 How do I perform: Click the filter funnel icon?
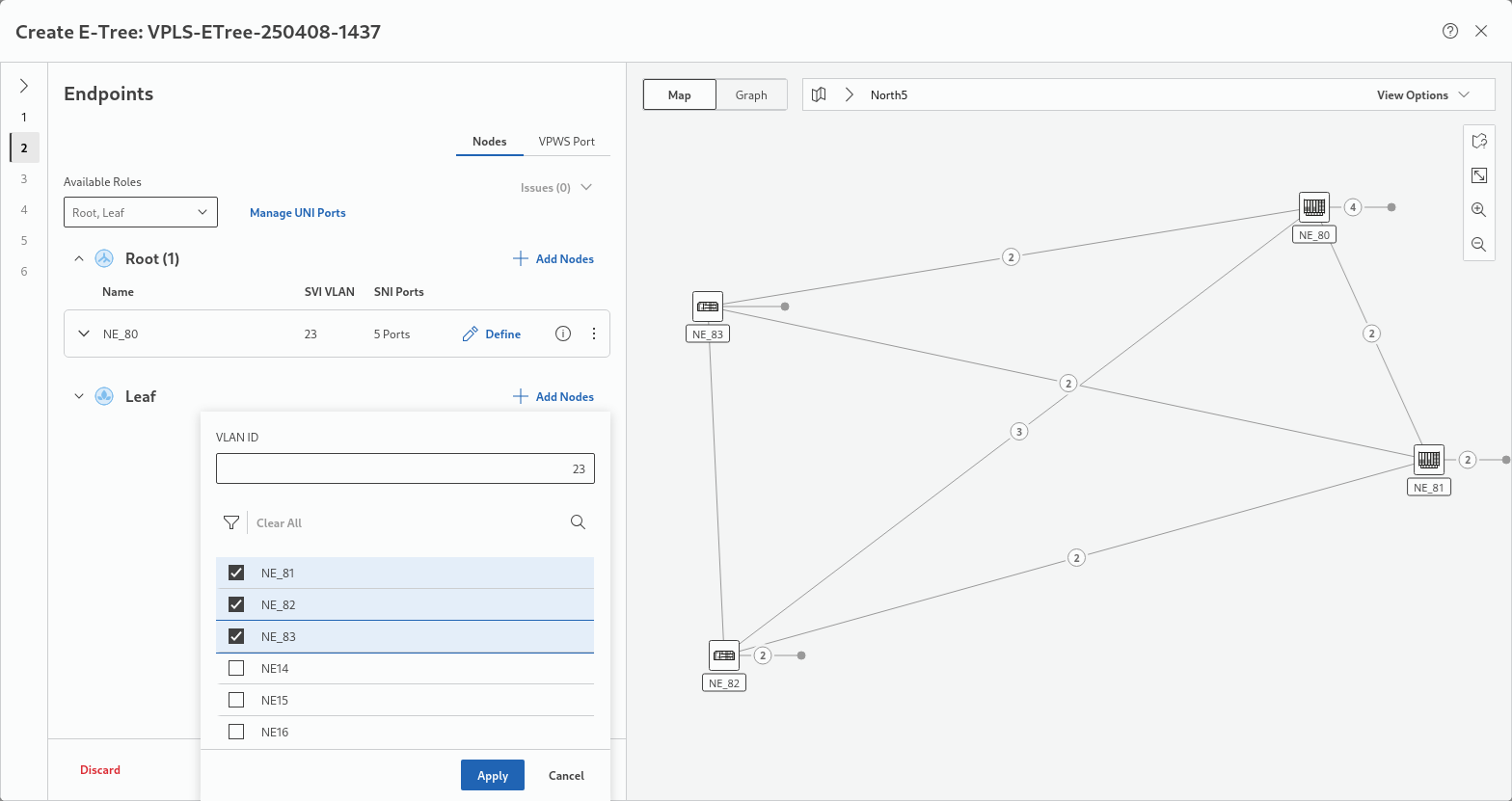230,522
